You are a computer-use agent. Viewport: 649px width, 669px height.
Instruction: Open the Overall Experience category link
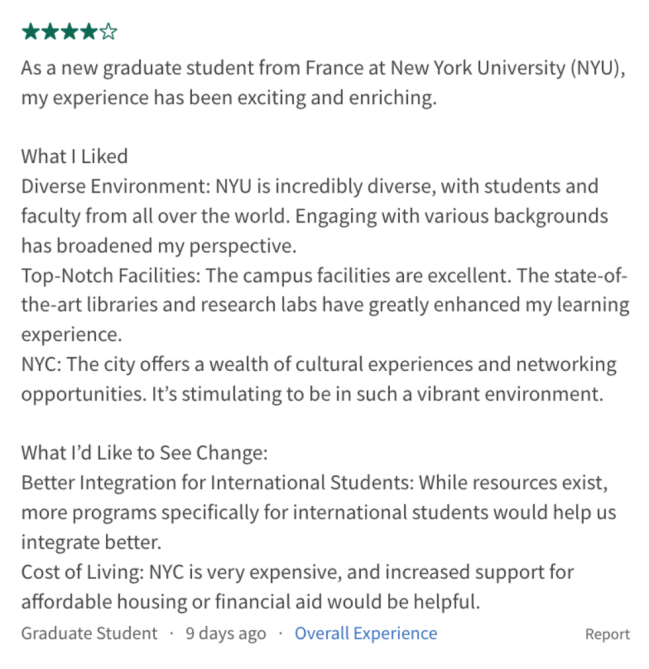point(365,633)
